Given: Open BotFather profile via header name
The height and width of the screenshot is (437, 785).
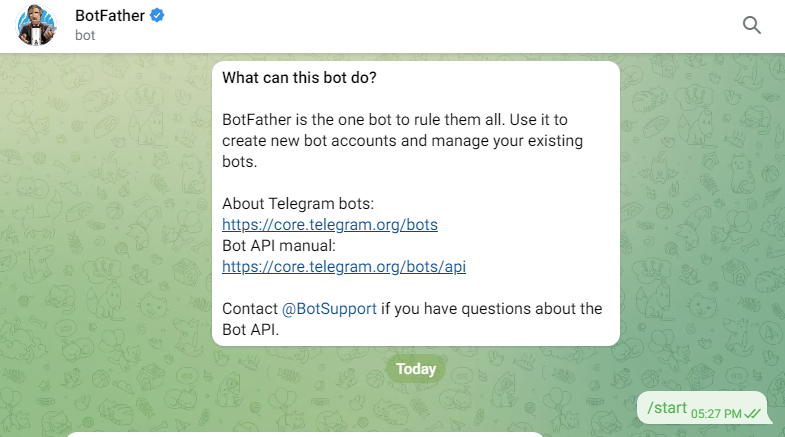Looking at the screenshot, I should point(110,15).
